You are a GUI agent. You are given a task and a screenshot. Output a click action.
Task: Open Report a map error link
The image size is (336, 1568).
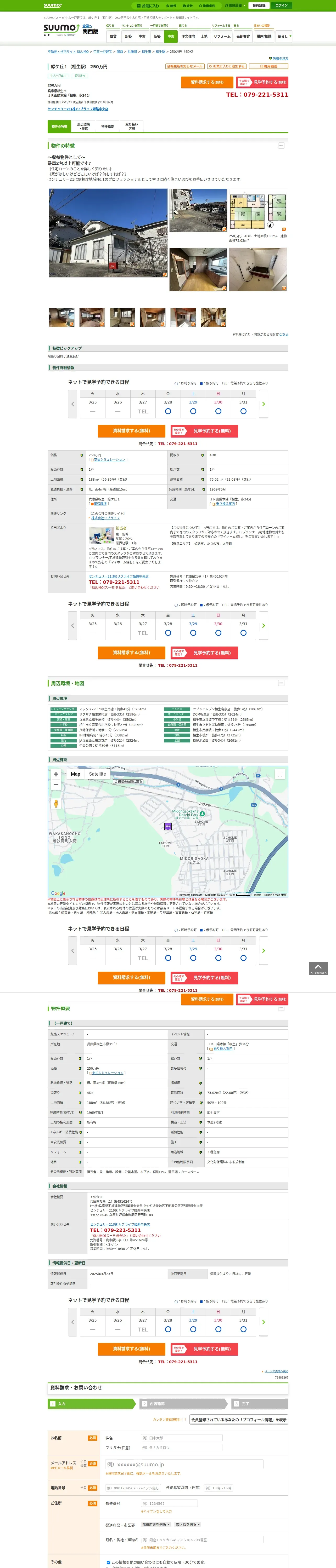tap(275, 895)
